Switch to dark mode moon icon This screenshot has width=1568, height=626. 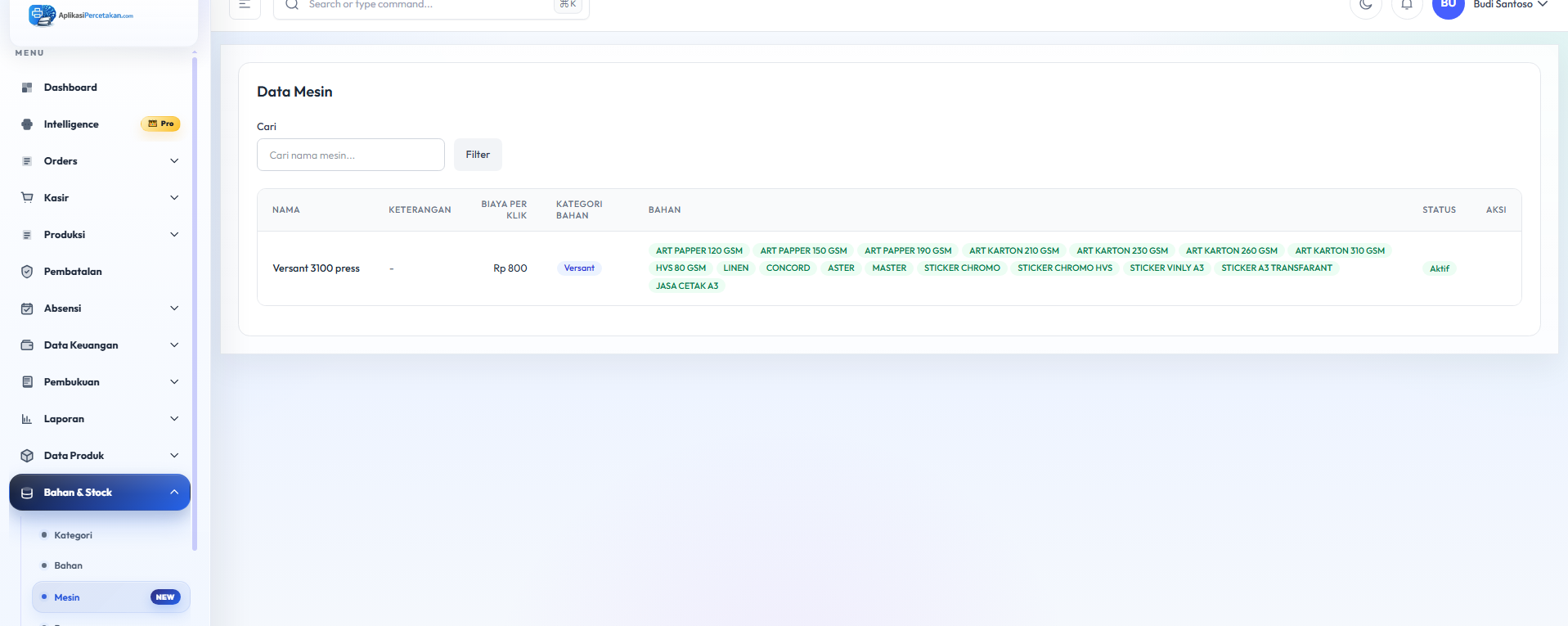[x=1366, y=5]
